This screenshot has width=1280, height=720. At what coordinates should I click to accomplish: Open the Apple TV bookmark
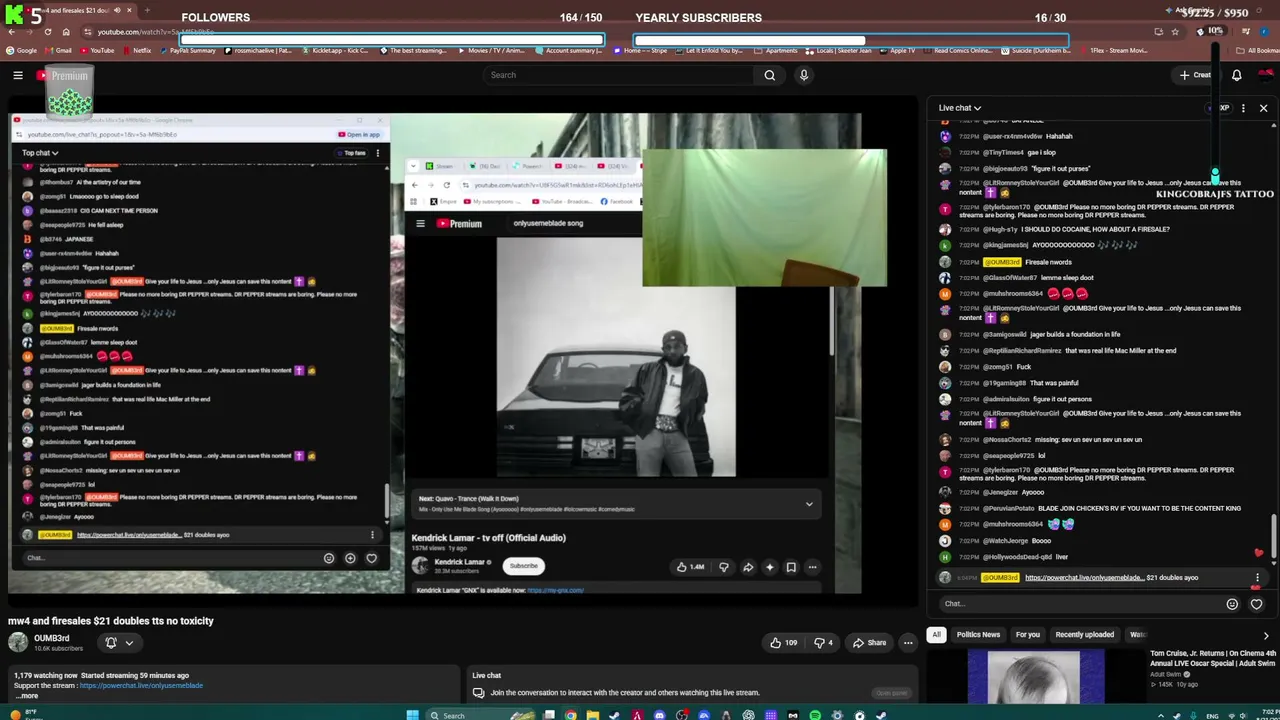pos(898,50)
